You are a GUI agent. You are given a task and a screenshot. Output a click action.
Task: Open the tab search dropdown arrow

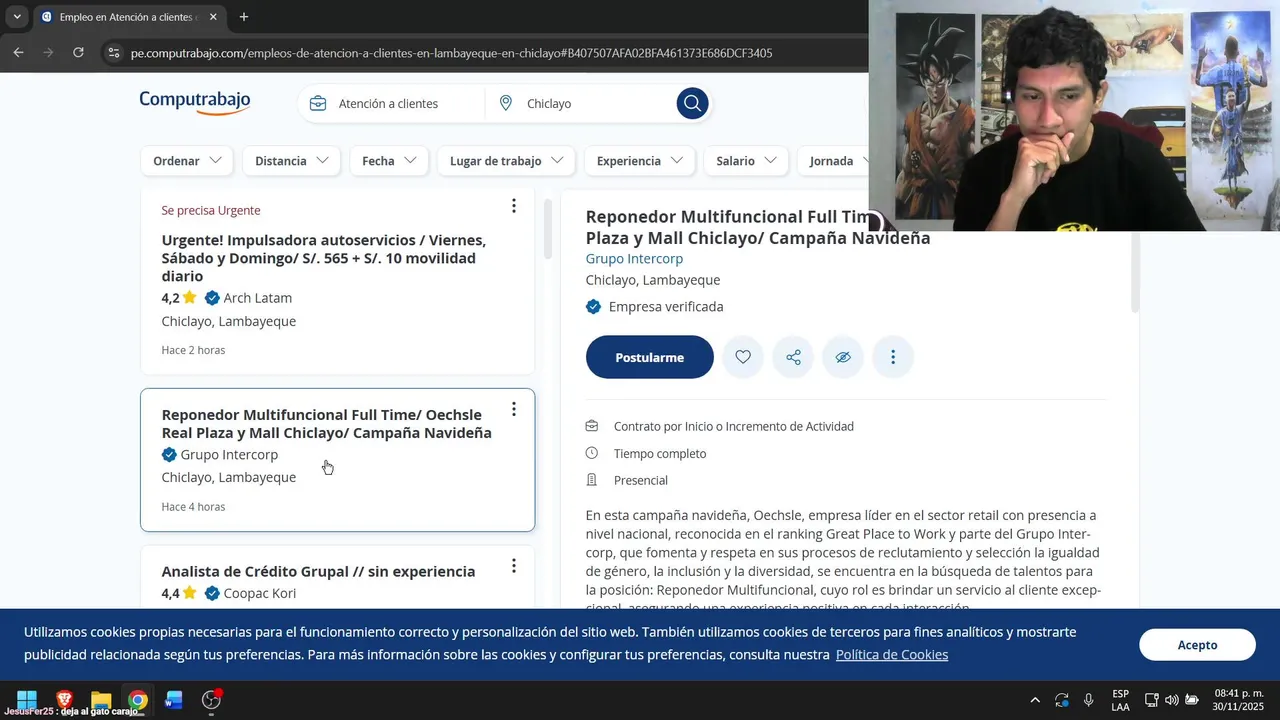click(17, 17)
